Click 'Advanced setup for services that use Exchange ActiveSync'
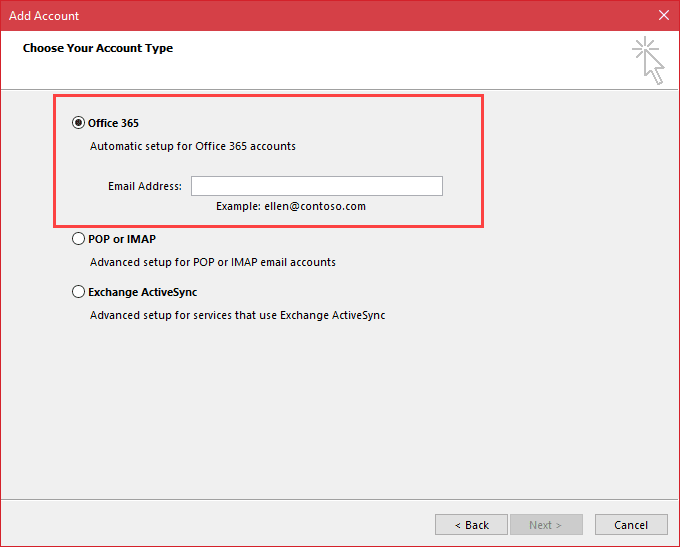 pos(237,315)
